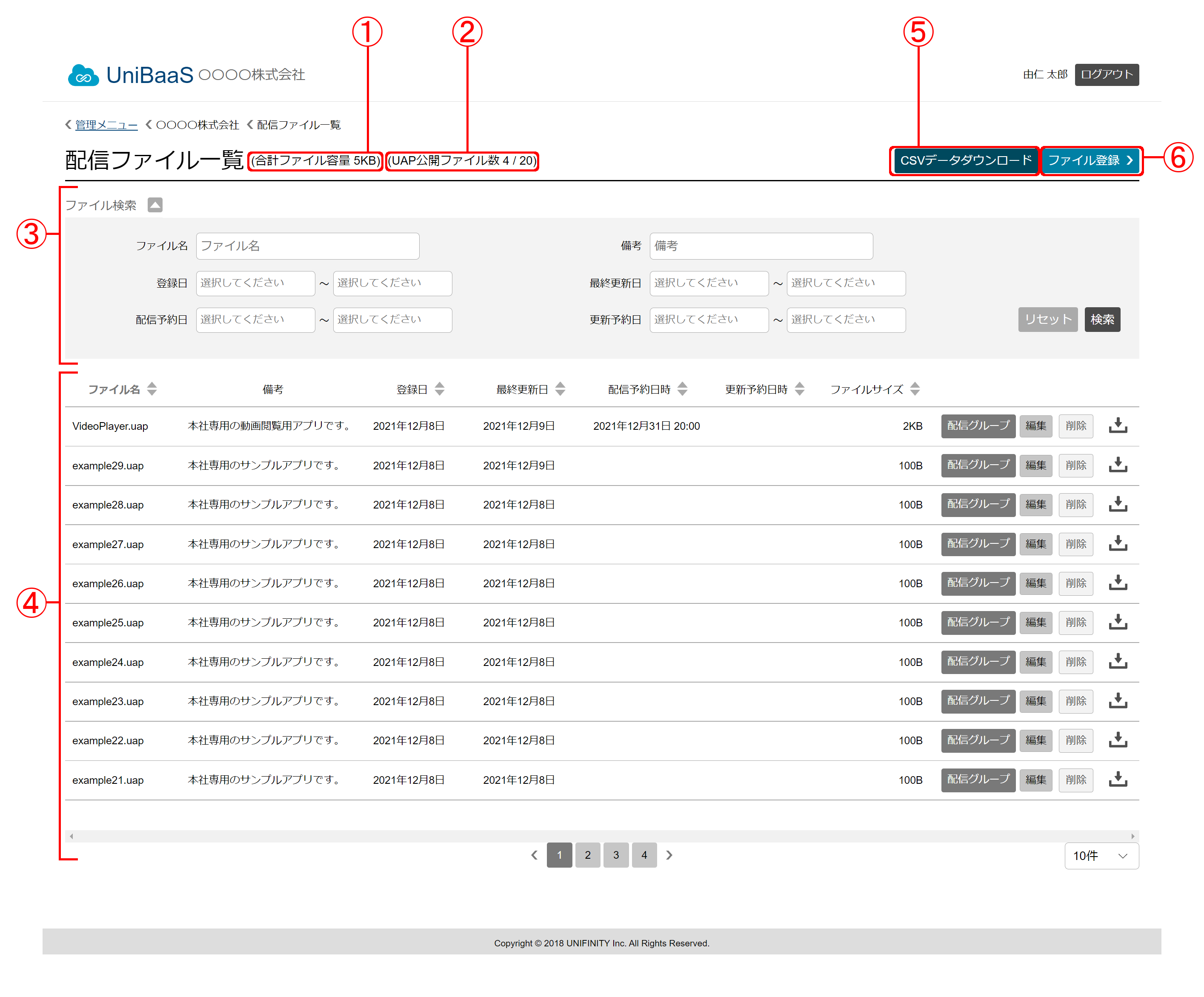The height and width of the screenshot is (997, 1204).
Task: Open 配信グループ for example26.uap
Action: (978, 583)
